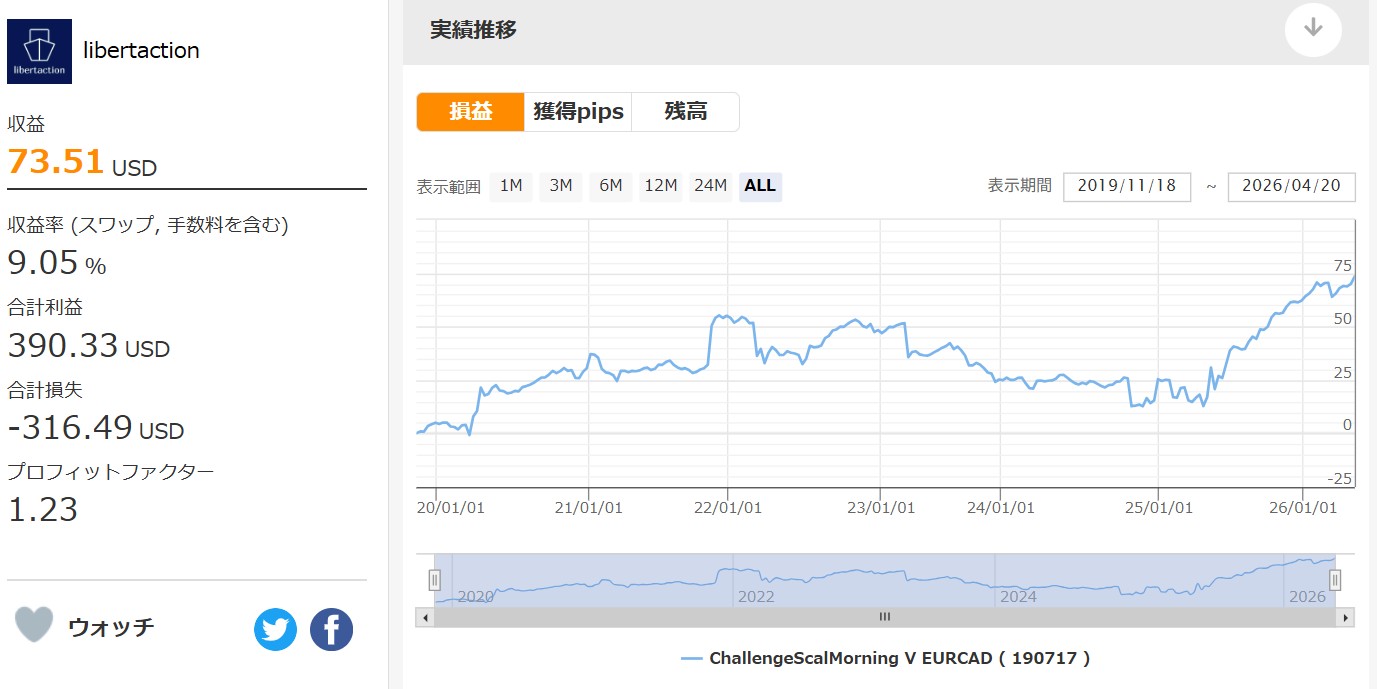The width and height of the screenshot is (1377, 689).
Task: Toggle ChallengeScalMorning V EURCAD legend series
Action: click(x=885, y=658)
